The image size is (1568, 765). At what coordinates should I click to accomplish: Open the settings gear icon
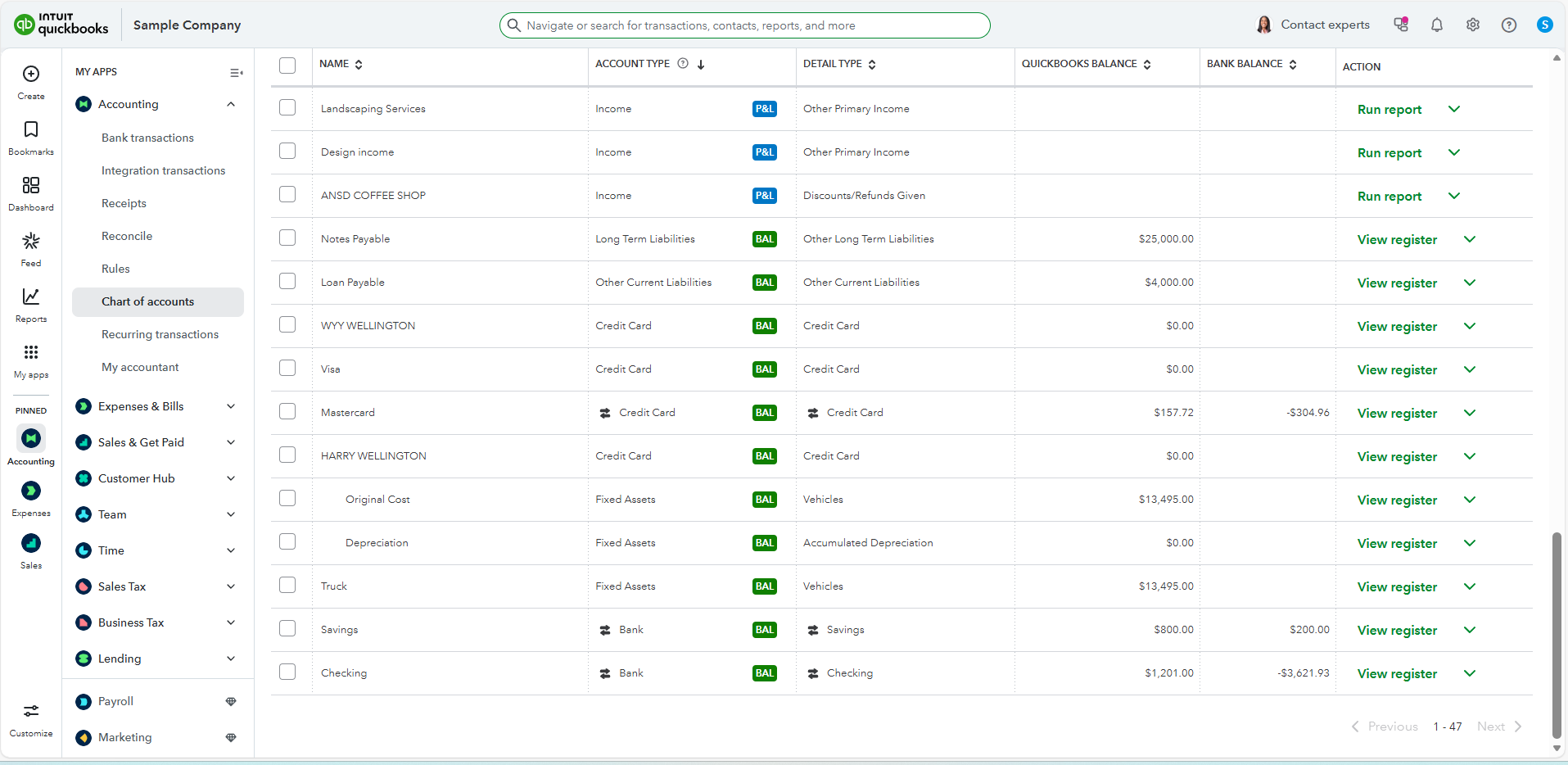pyautogui.click(x=1472, y=25)
